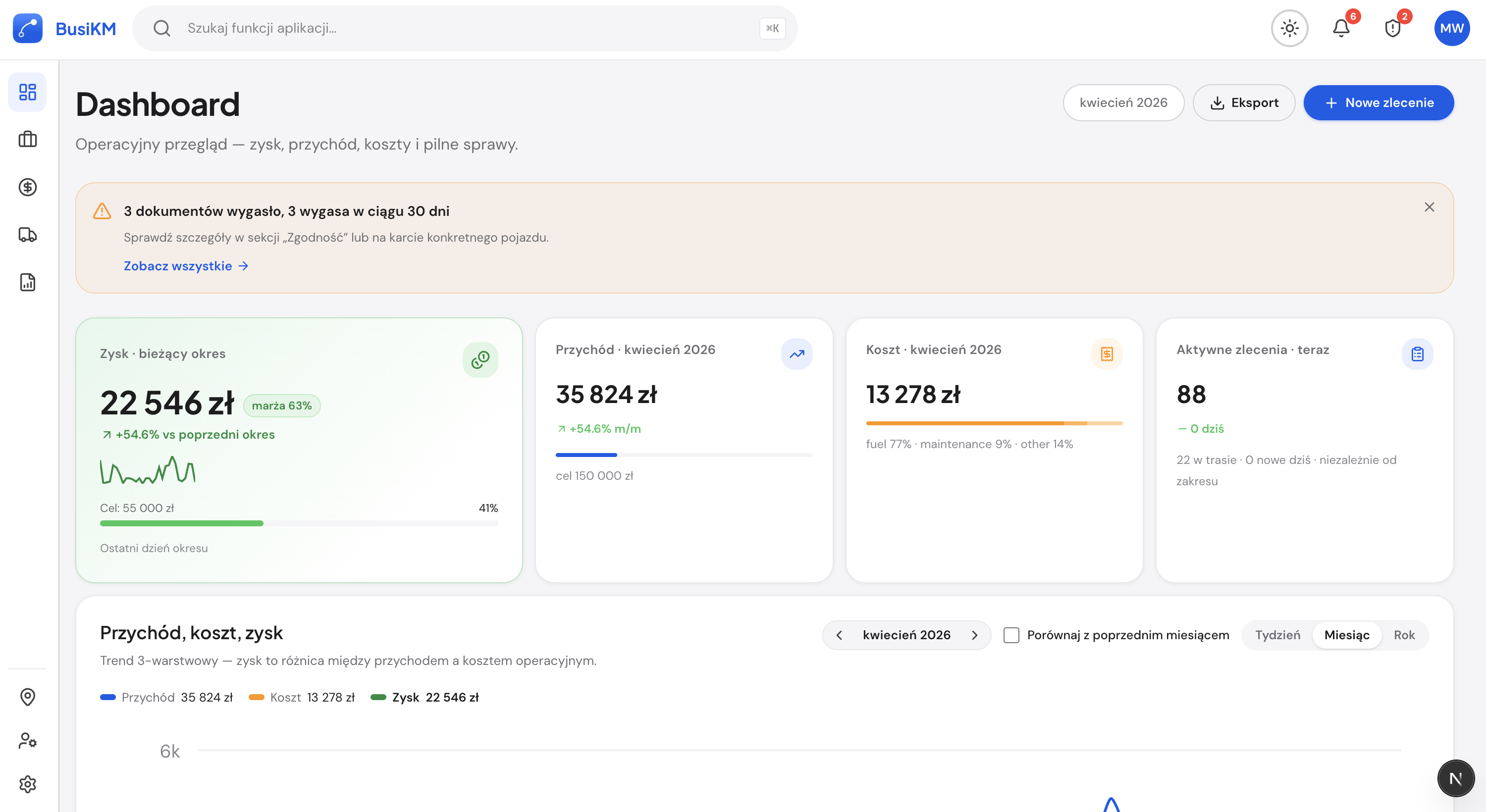Viewport: 1486px width, 812px height.
Task: Open the user settings sidebar icon
Action: point(28,741)
